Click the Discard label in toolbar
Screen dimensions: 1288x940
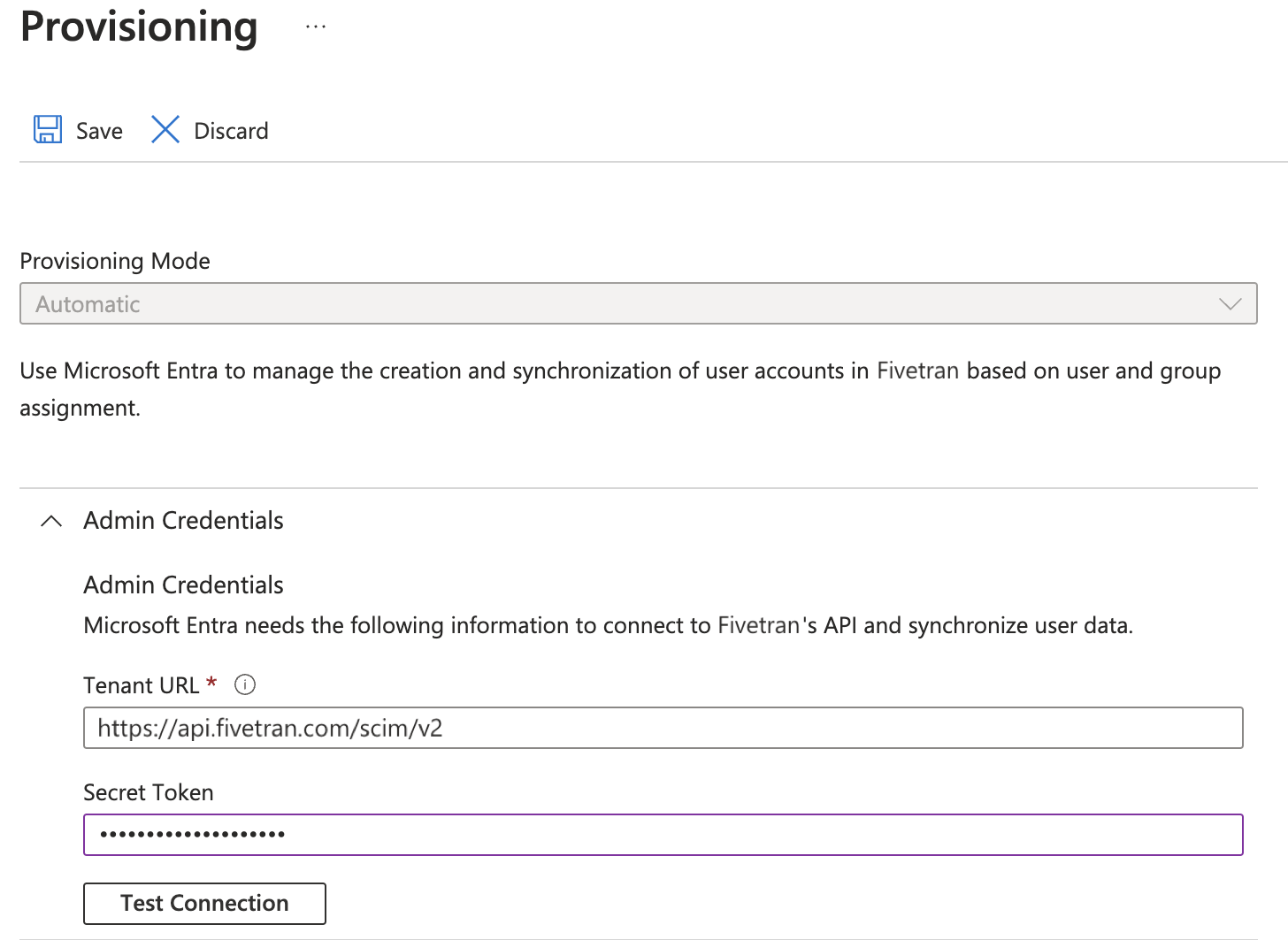point(231,131)
